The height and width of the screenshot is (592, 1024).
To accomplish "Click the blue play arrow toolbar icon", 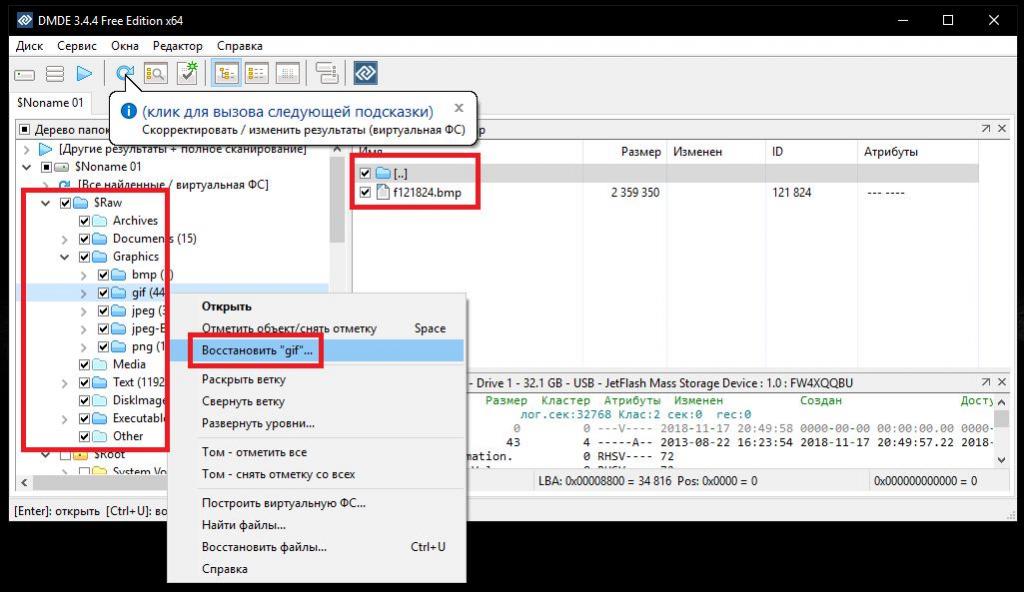I will 85,74.
